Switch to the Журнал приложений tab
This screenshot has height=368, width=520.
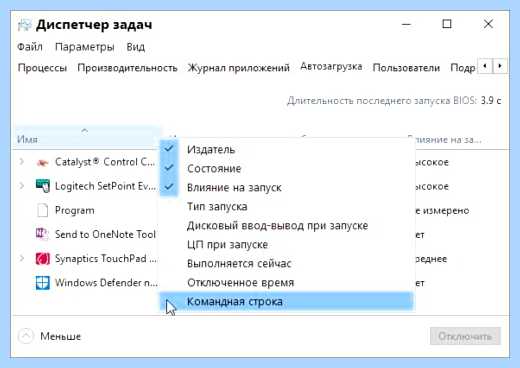click(238, 68)
